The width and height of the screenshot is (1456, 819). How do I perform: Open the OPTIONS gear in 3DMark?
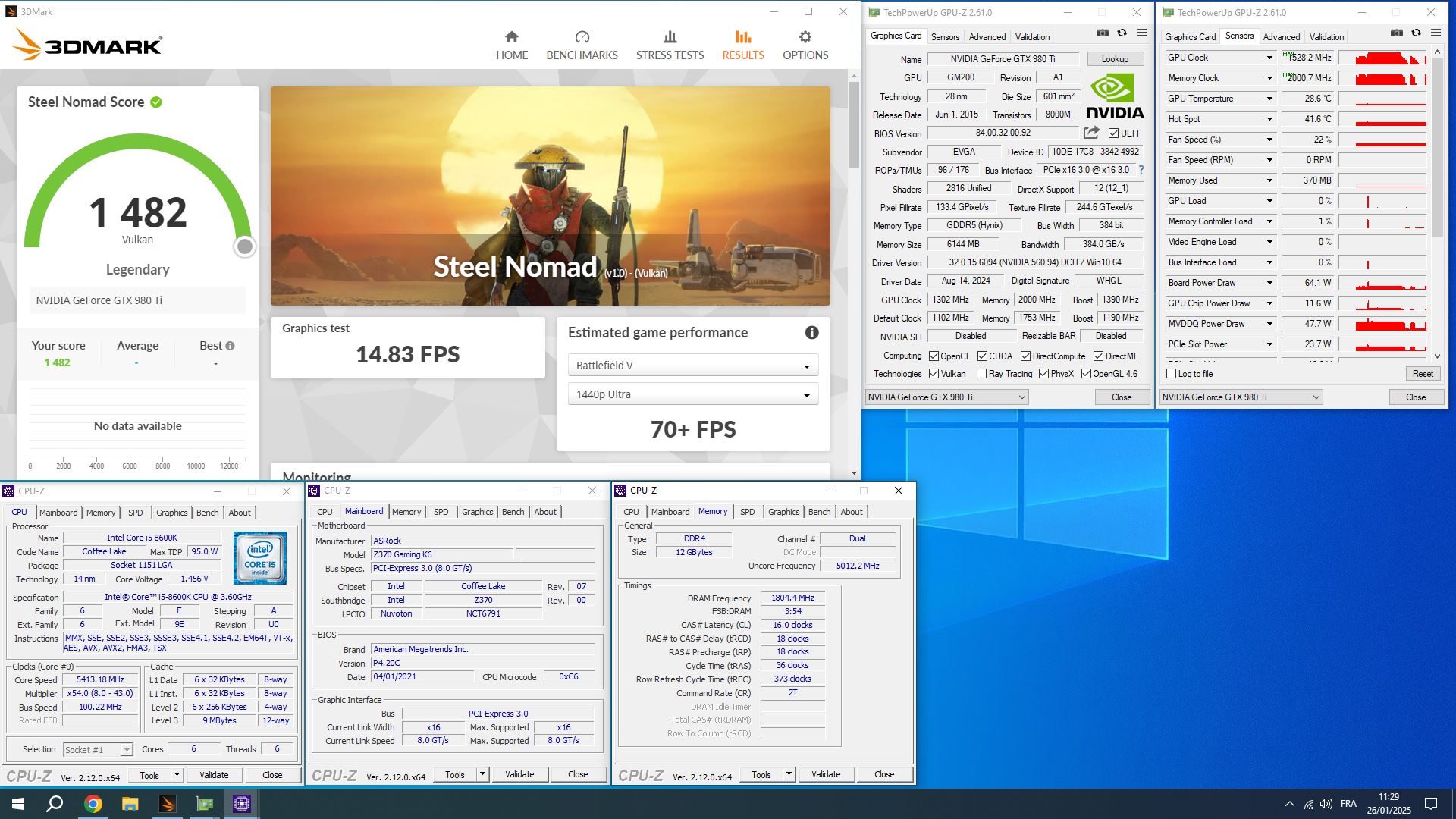pyautogui.click(x=805, y=45)
